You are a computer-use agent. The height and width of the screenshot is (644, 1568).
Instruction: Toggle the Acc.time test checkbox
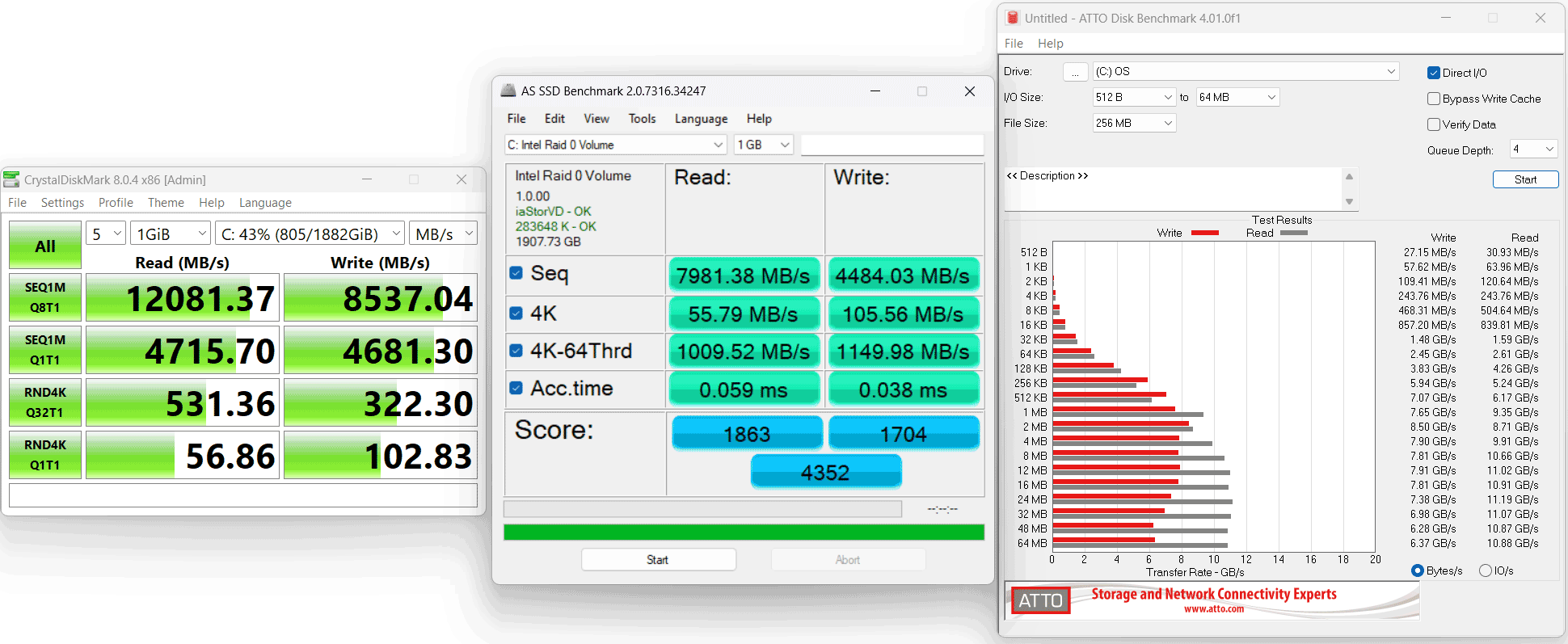pyautogui.click(x=516, y=388)
